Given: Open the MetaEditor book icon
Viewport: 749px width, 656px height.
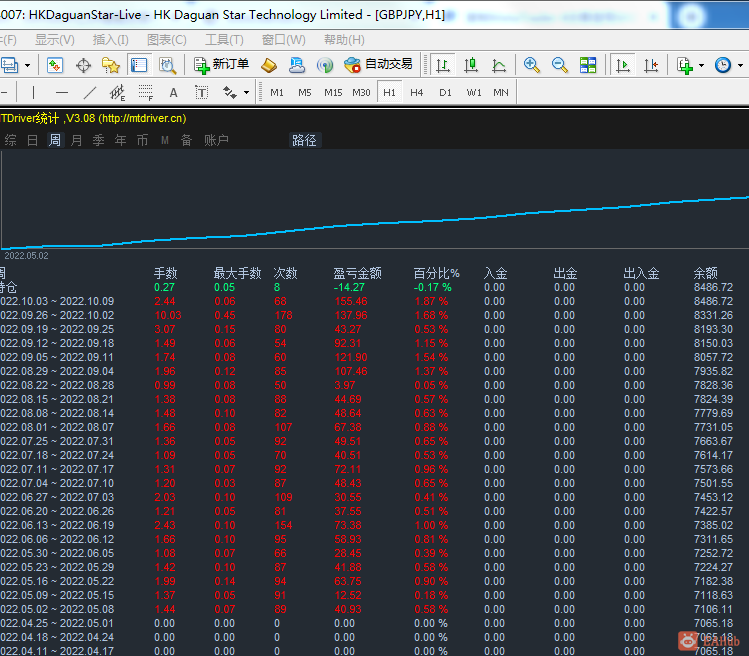Looking at the screenshot, I should coord(269,65).
